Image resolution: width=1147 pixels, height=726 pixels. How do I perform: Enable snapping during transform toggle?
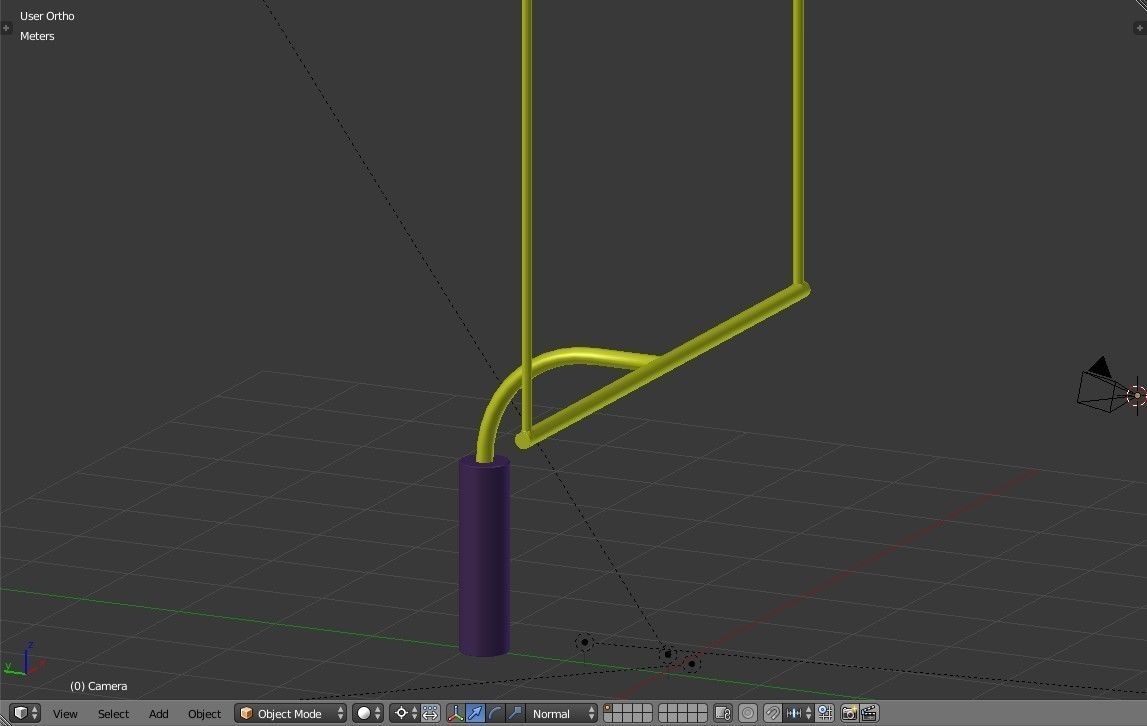(x=773, y=713)
